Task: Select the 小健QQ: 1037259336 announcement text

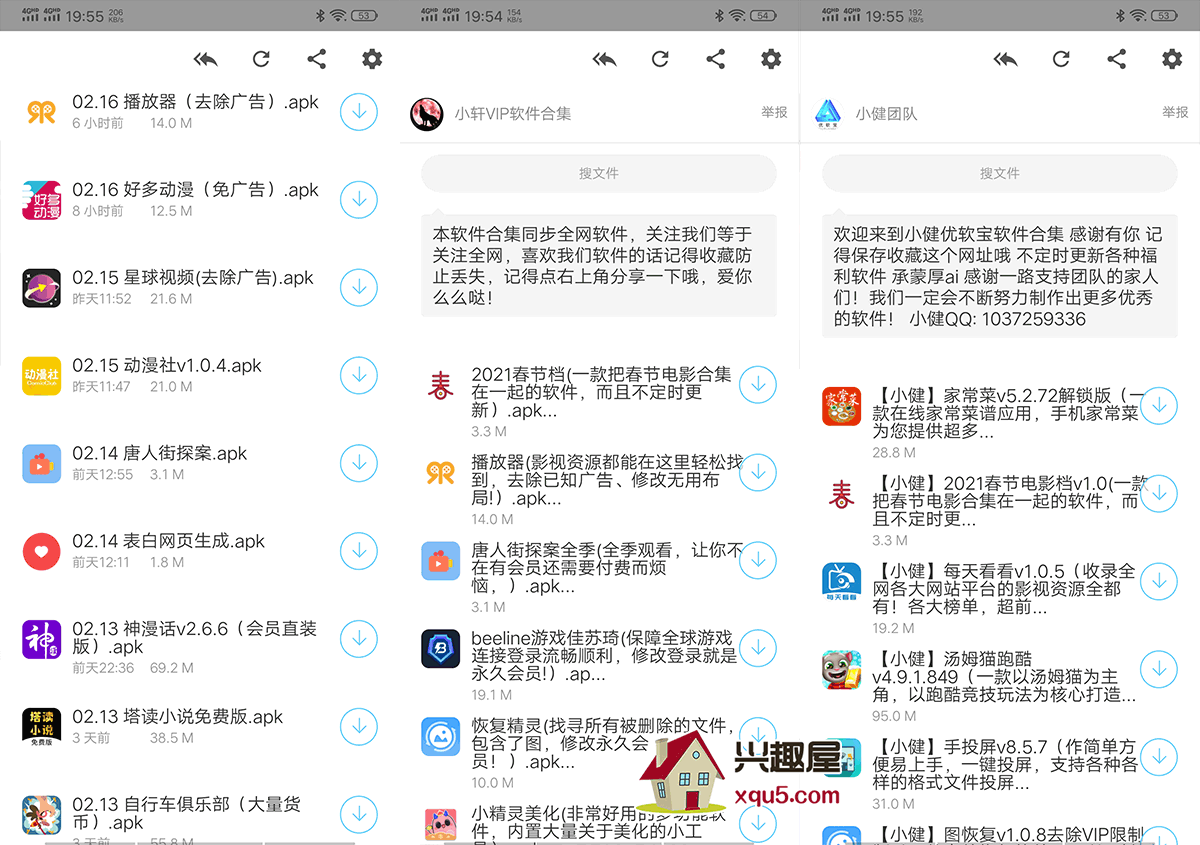Action: pos(998,319)
